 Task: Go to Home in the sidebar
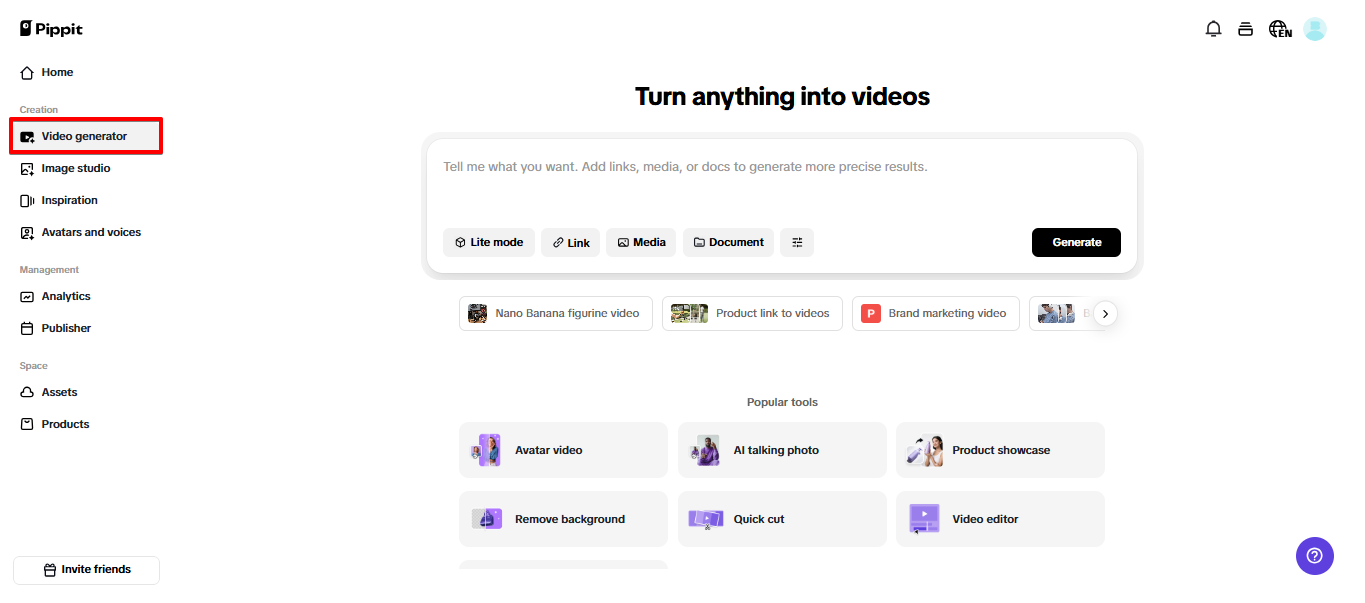coord(55,72)
